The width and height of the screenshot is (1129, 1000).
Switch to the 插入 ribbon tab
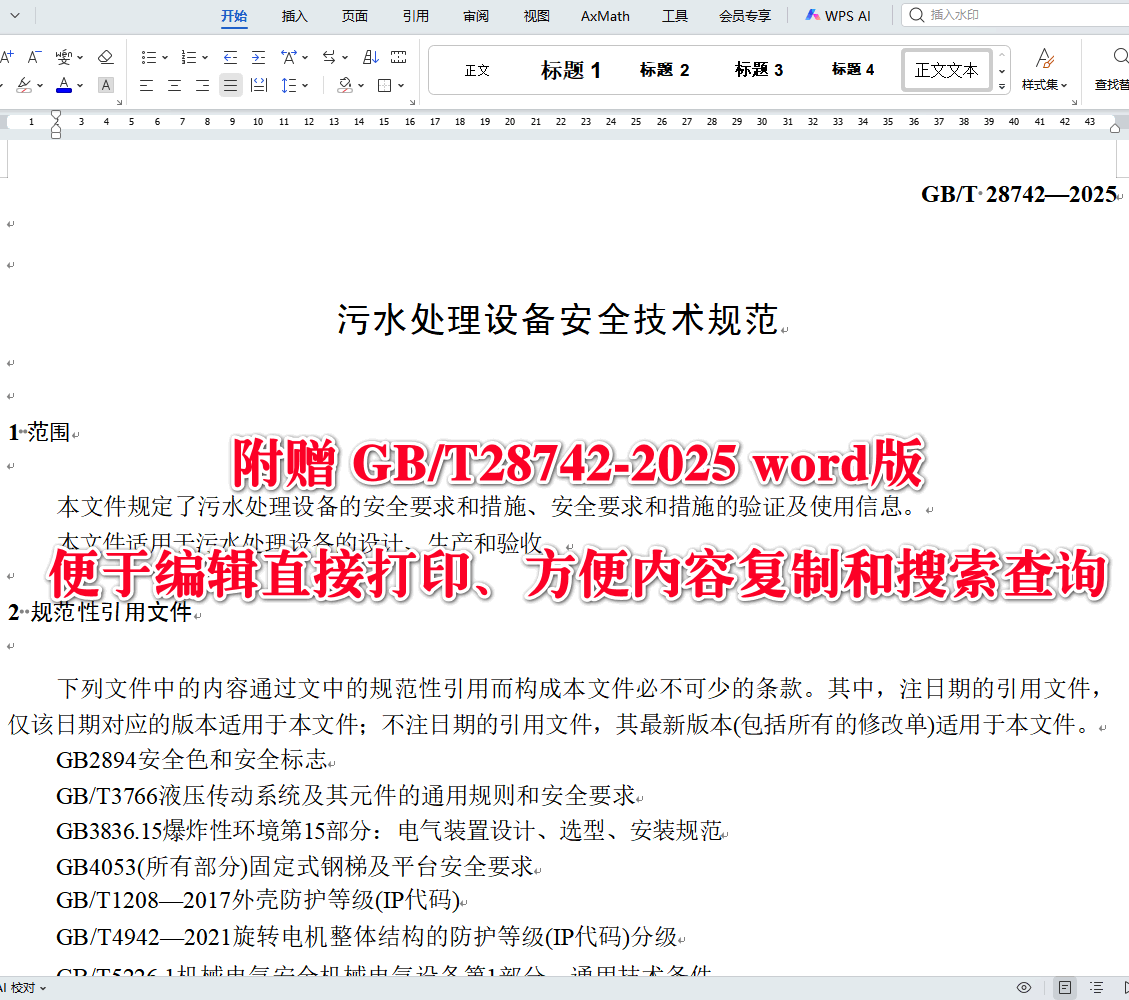click(x=294, y=16)
